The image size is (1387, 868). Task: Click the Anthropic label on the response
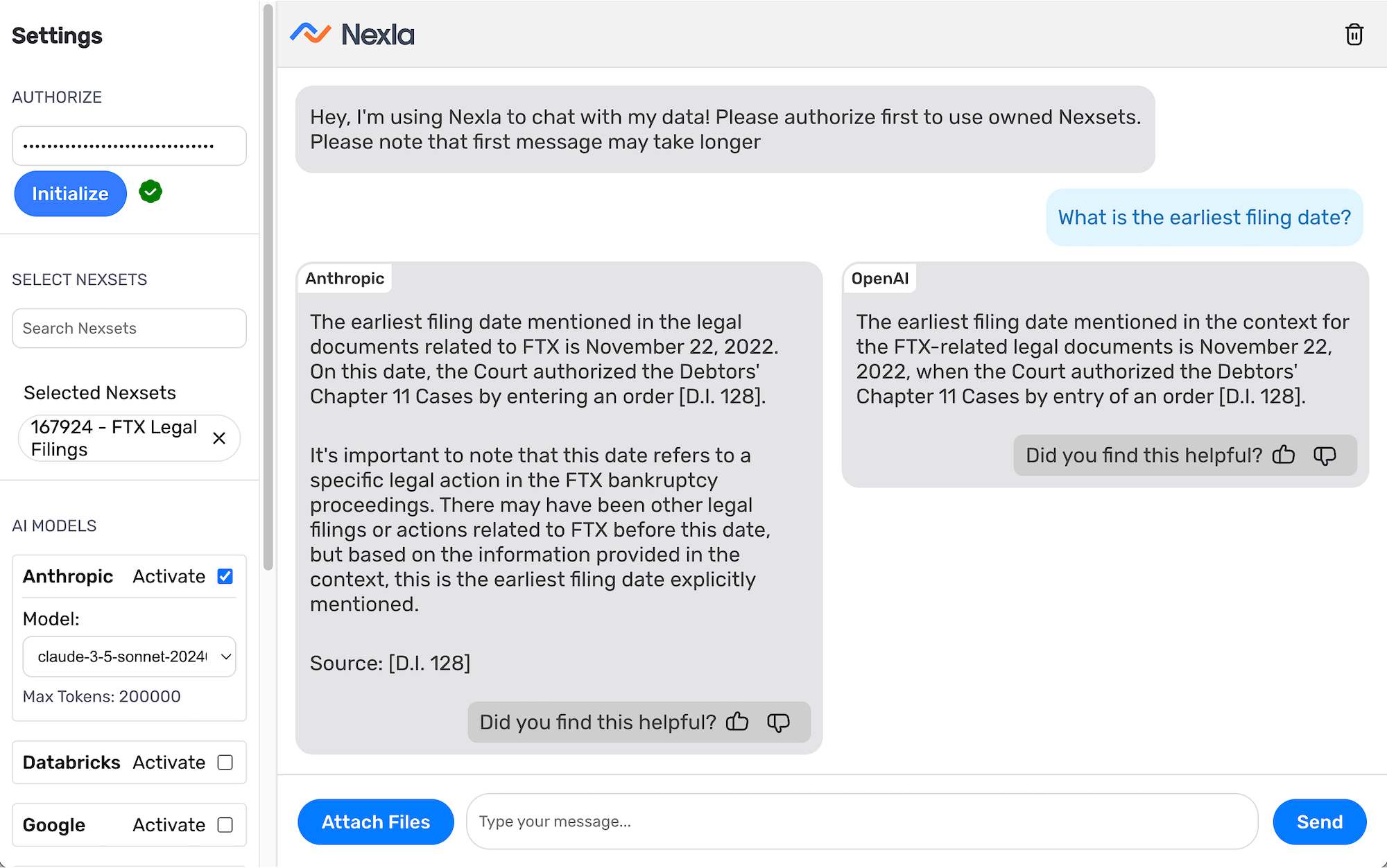pyautogui.click(x=345, y=278)
